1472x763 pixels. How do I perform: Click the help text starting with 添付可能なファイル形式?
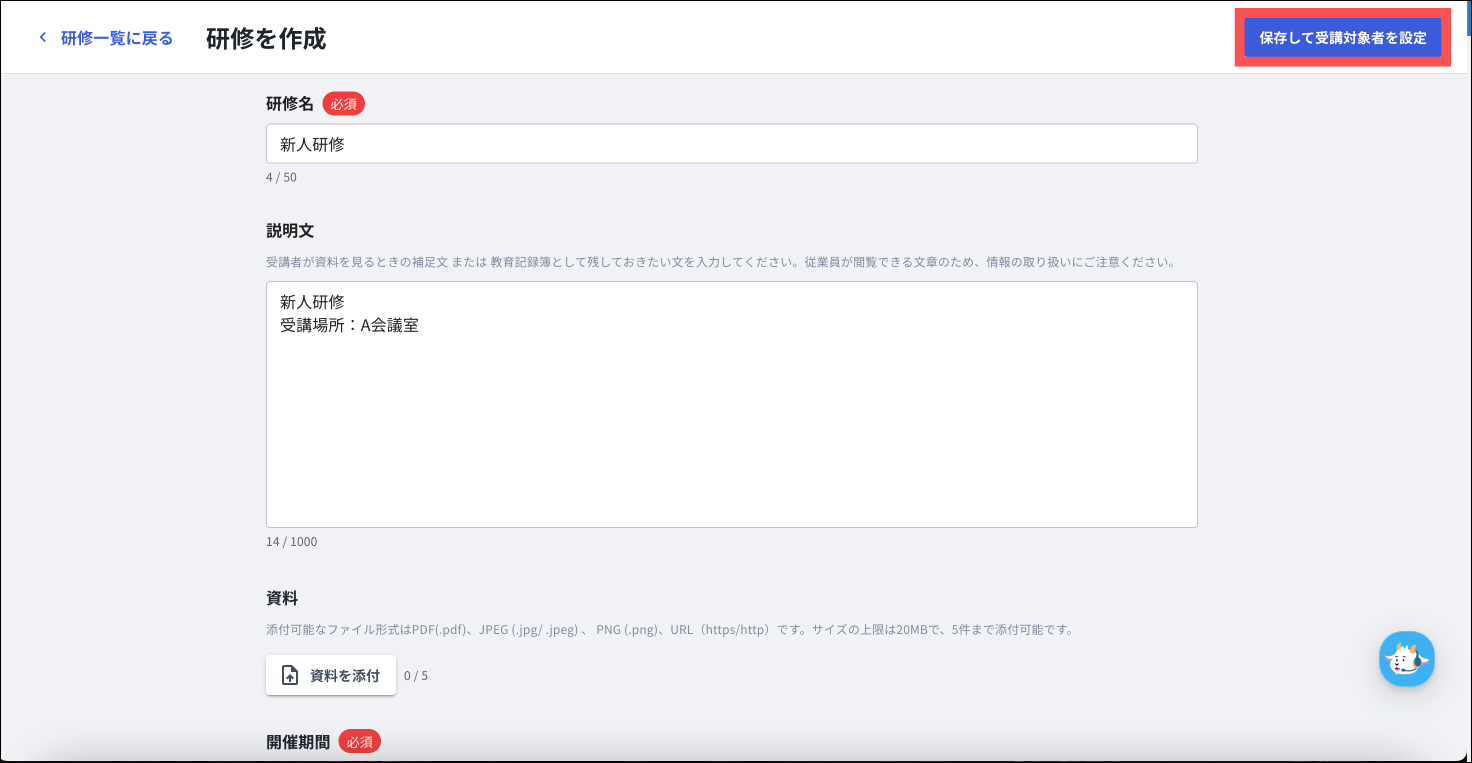tap(670, 630)
